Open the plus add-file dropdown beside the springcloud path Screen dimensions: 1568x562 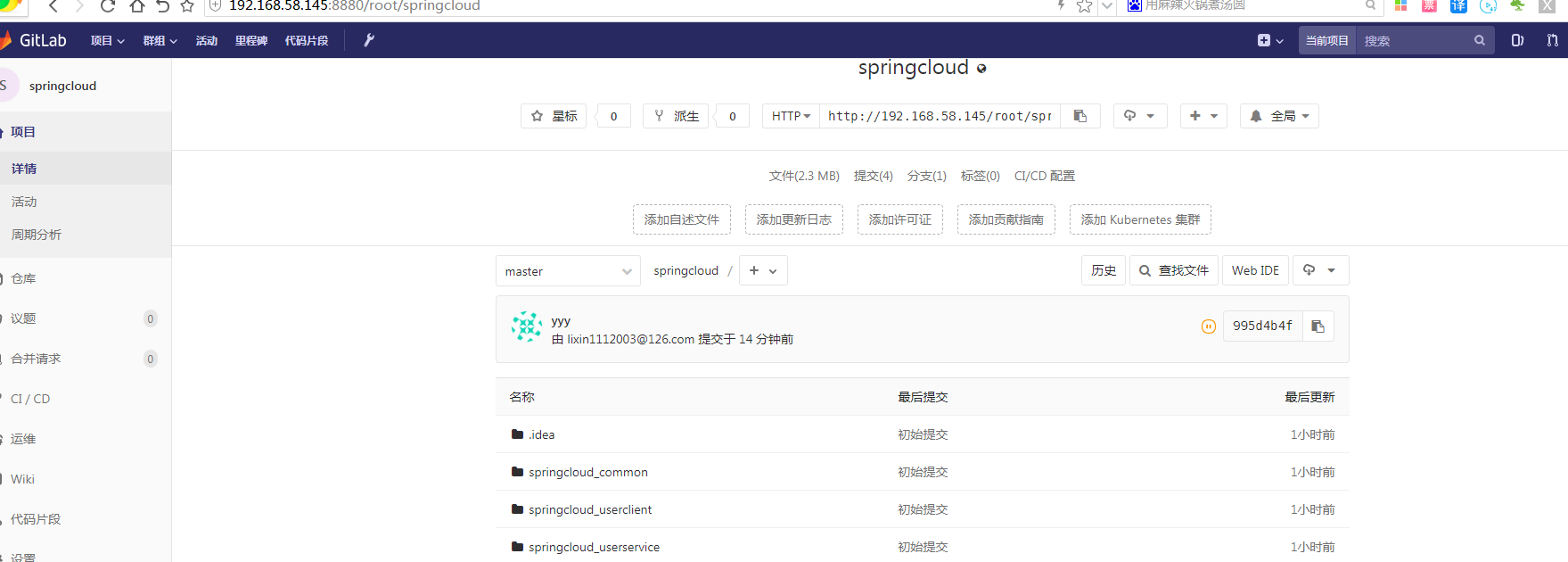click(763, 270)
